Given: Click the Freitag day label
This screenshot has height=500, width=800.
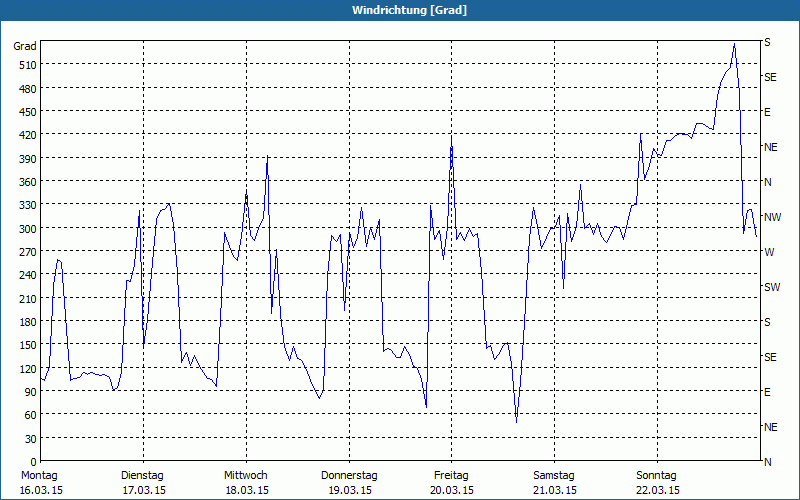Looking at the screenshot, I should pyautogui.click(x=452, y=476).
